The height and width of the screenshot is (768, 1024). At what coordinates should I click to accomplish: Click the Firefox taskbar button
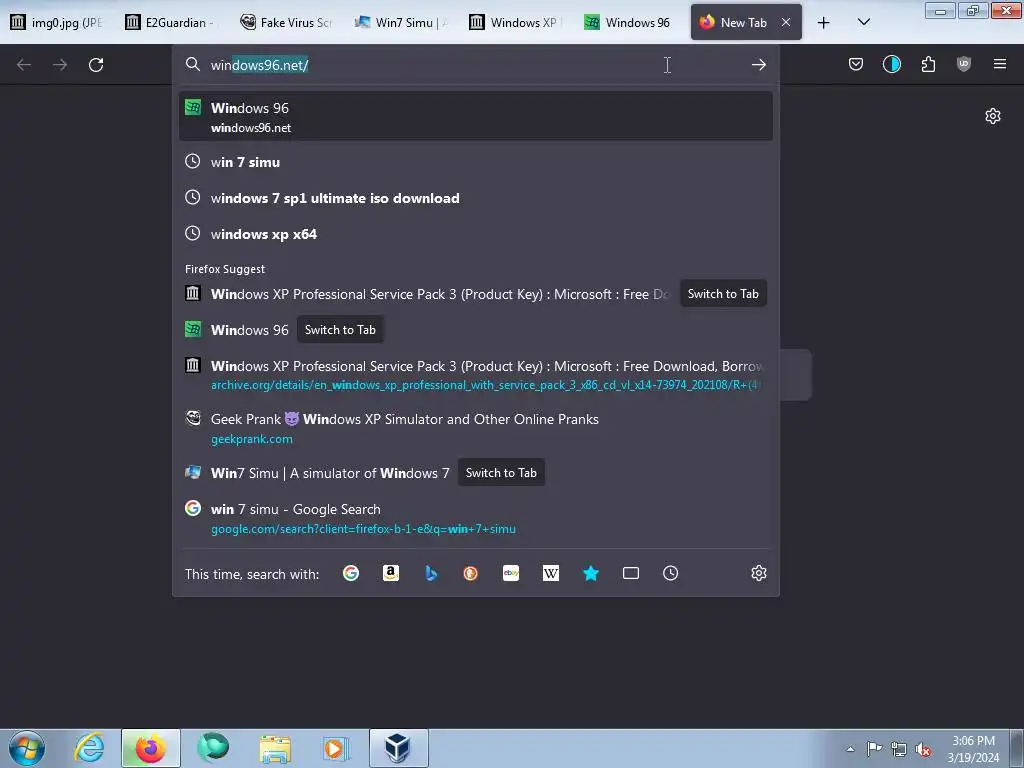(x=150, y=748)
